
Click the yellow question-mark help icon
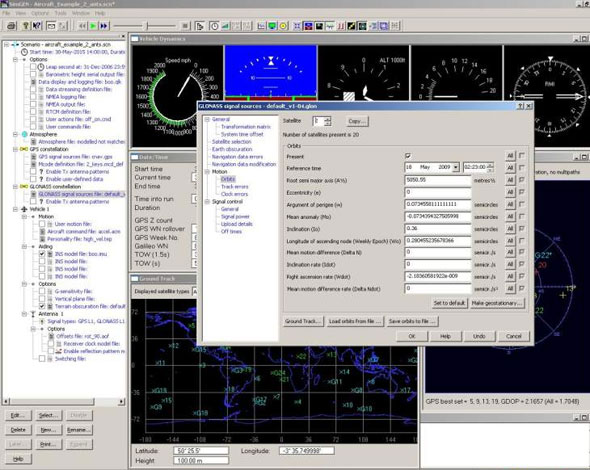[26, 26]
